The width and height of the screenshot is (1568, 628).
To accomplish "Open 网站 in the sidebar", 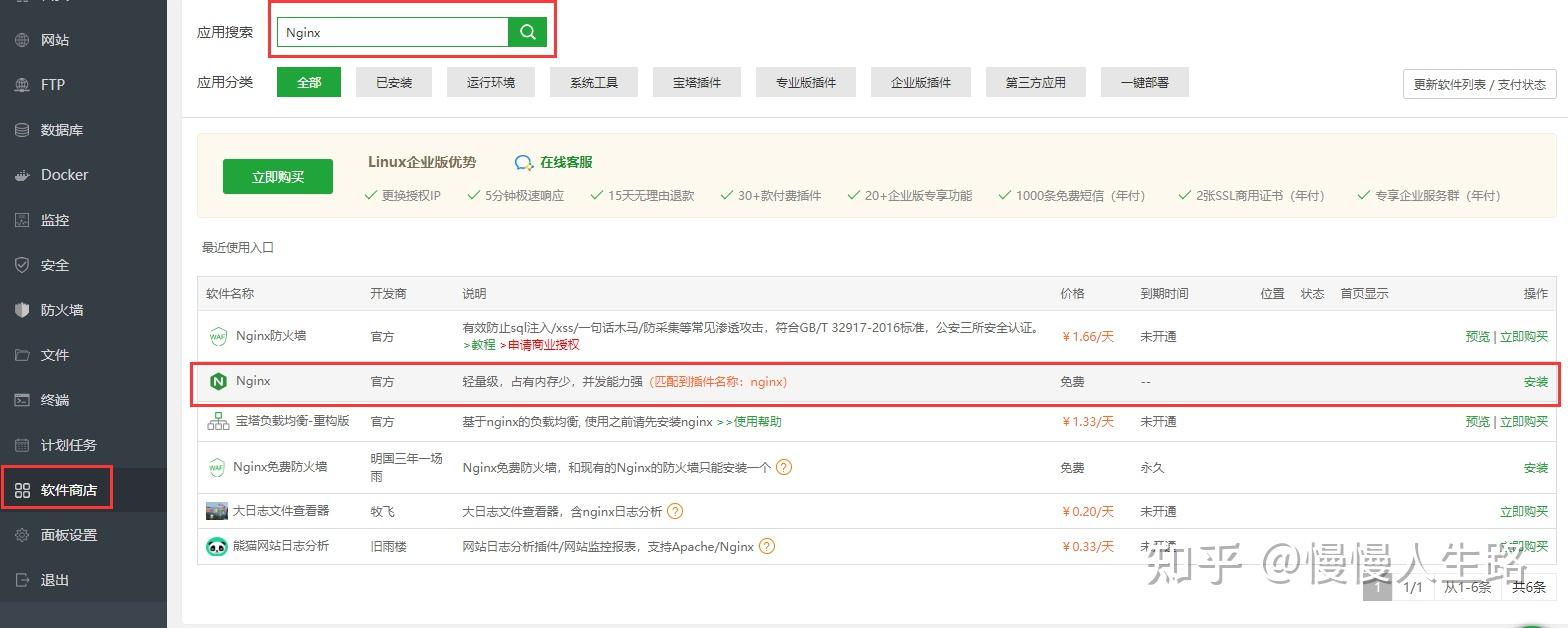I will click(x=55, y=40).
